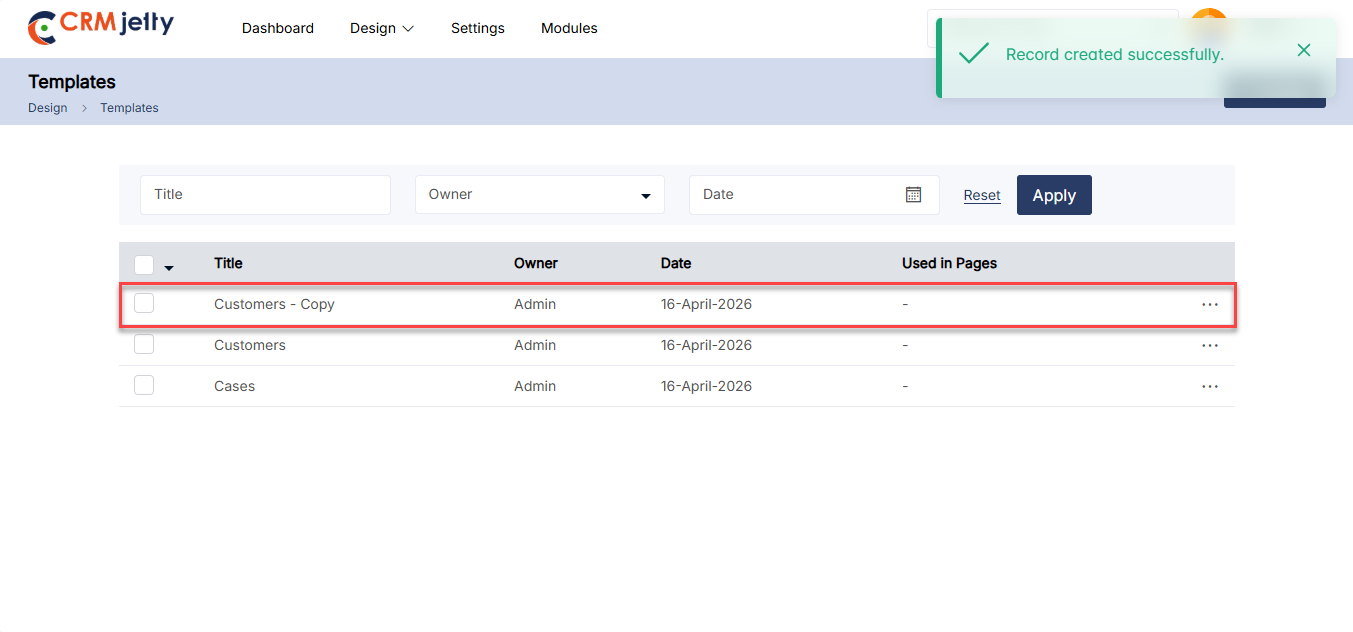
Task: Toggle the select-all header checkbox
Action: (144, 264)
